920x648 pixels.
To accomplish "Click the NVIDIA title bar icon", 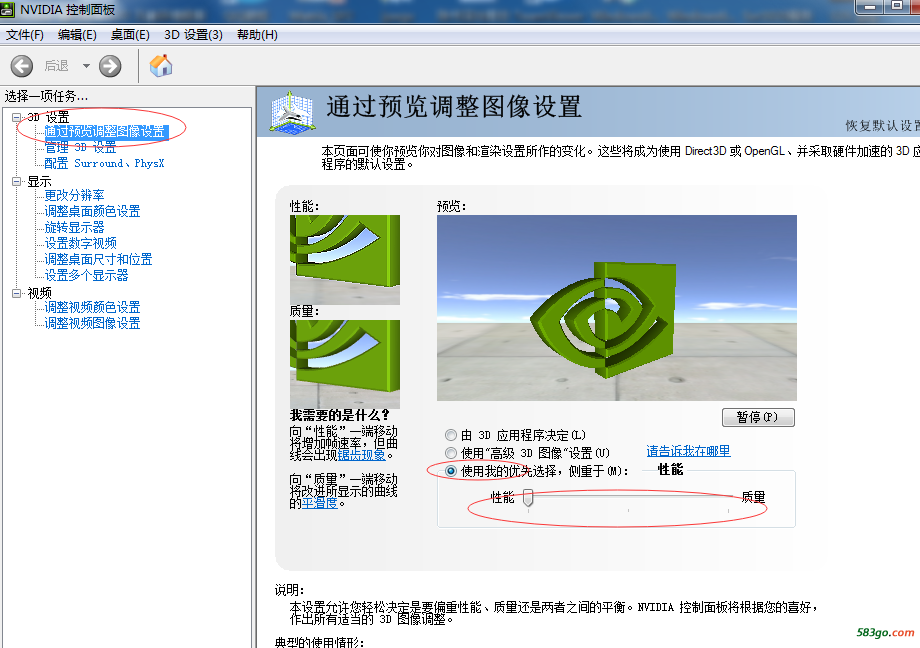I will pyautogui.click(x=8, y=9).
